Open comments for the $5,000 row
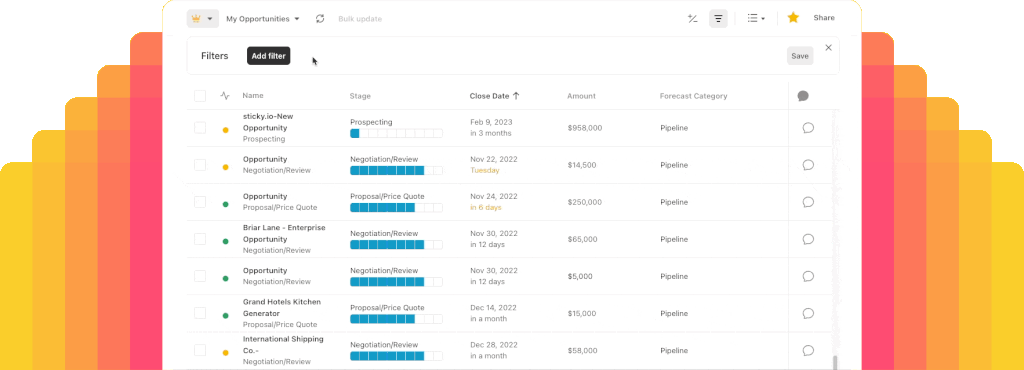 (x=808, y=276)
